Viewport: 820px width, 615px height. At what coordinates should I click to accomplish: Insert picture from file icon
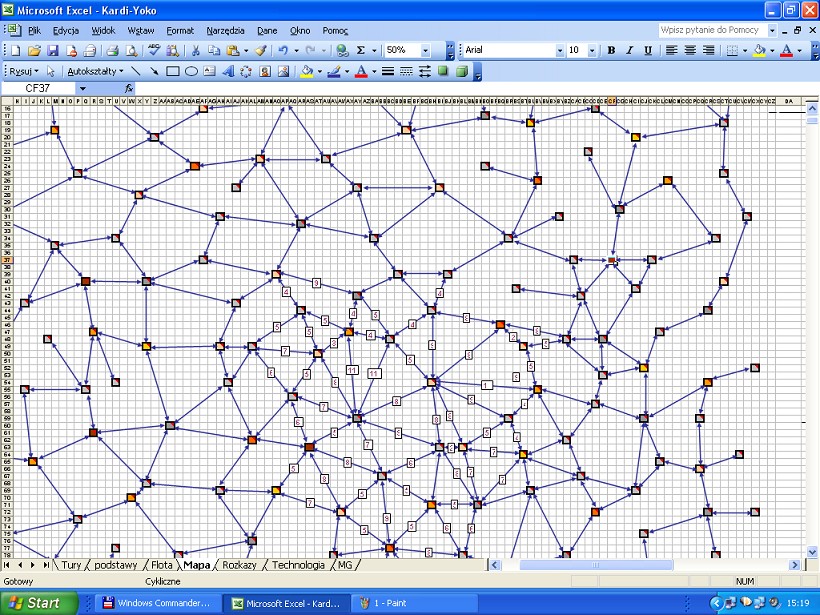click(283, 71)
